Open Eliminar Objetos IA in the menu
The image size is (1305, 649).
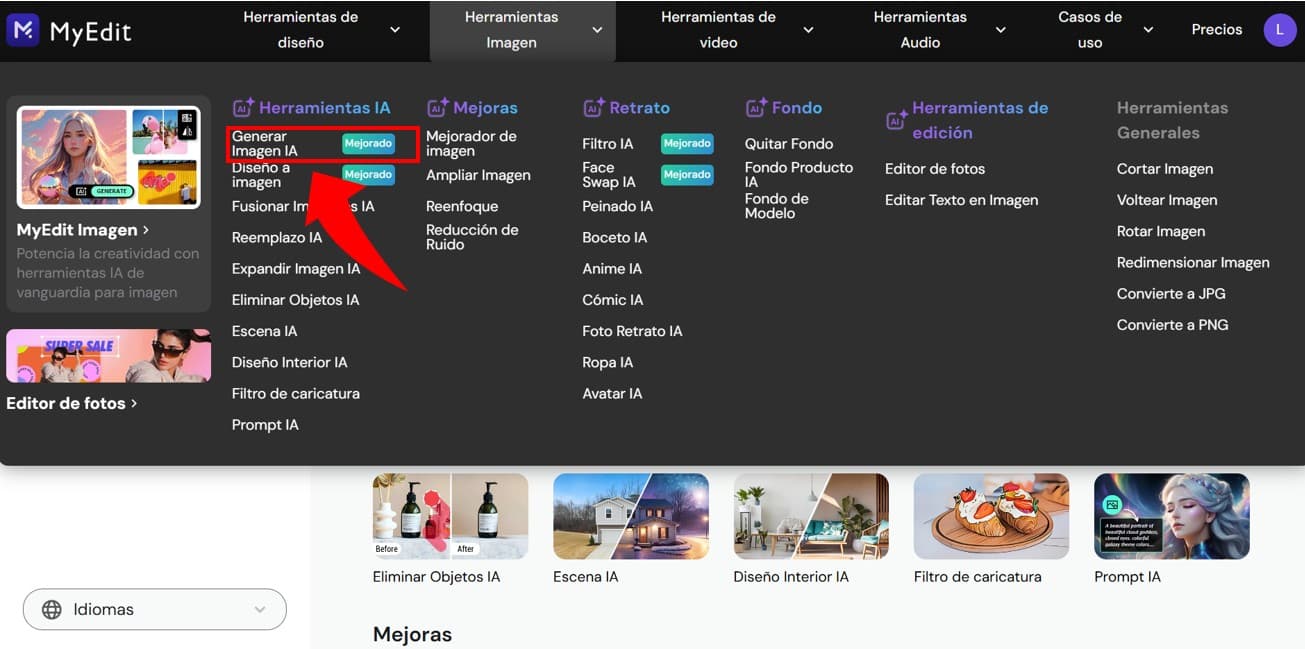295,300
